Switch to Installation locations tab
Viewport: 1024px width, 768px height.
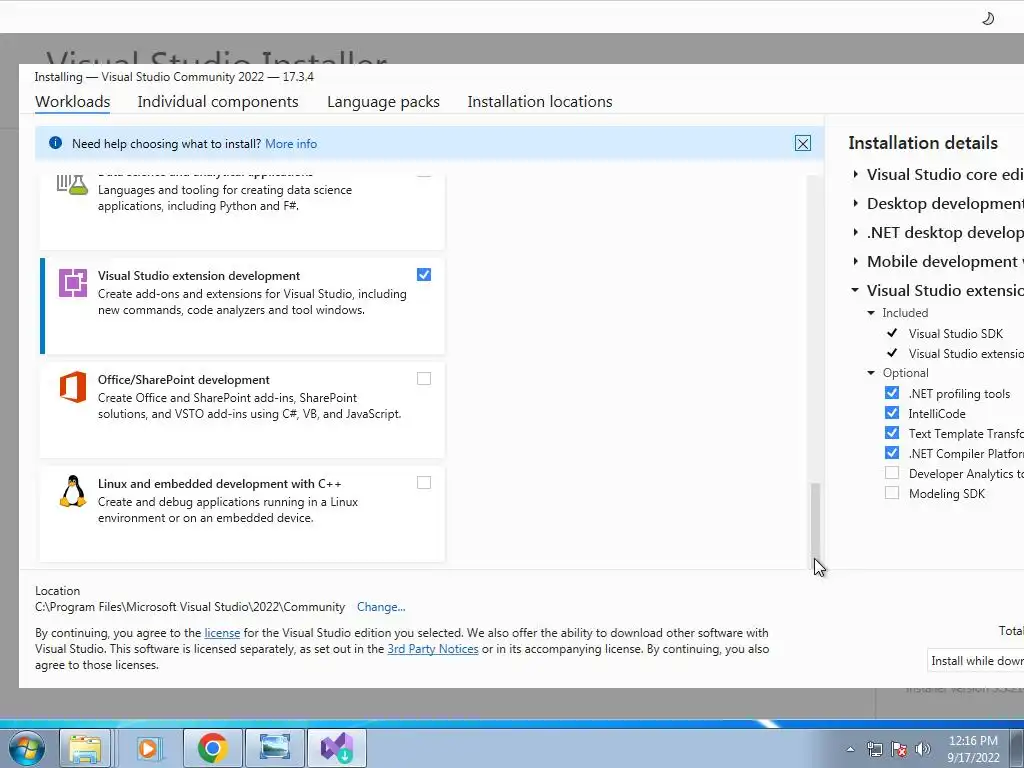click(540, 102)
